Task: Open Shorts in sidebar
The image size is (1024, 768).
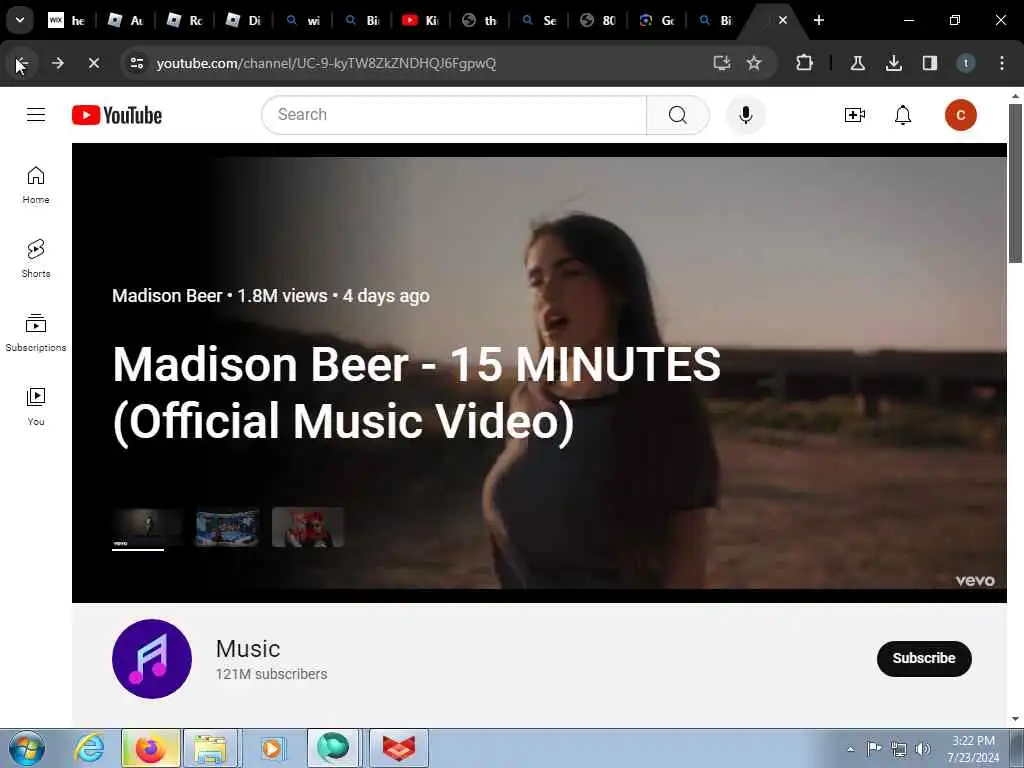Action: tap(36, 259)
